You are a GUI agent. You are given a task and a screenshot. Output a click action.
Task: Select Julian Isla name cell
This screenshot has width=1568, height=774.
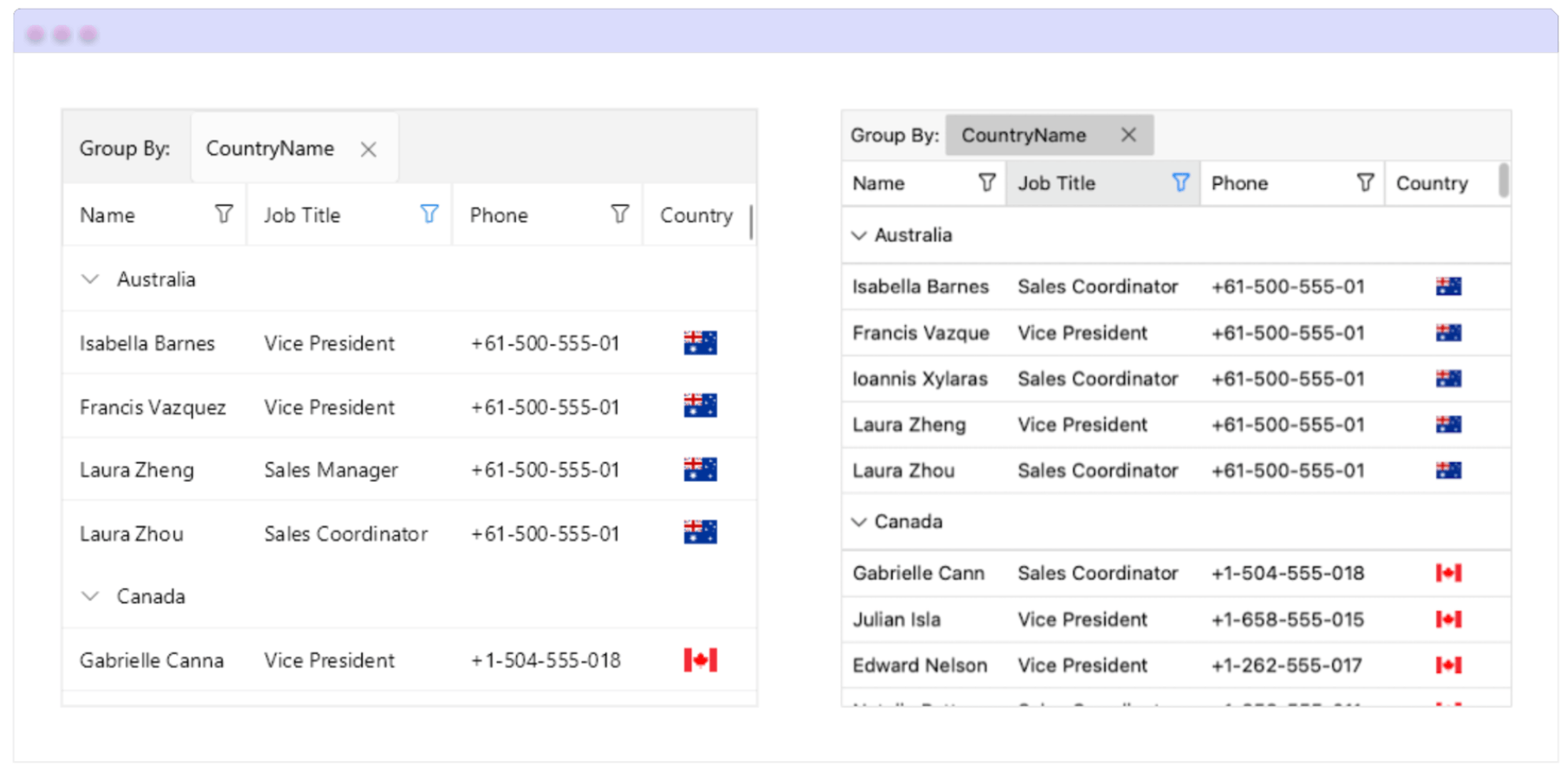[897, 620]
